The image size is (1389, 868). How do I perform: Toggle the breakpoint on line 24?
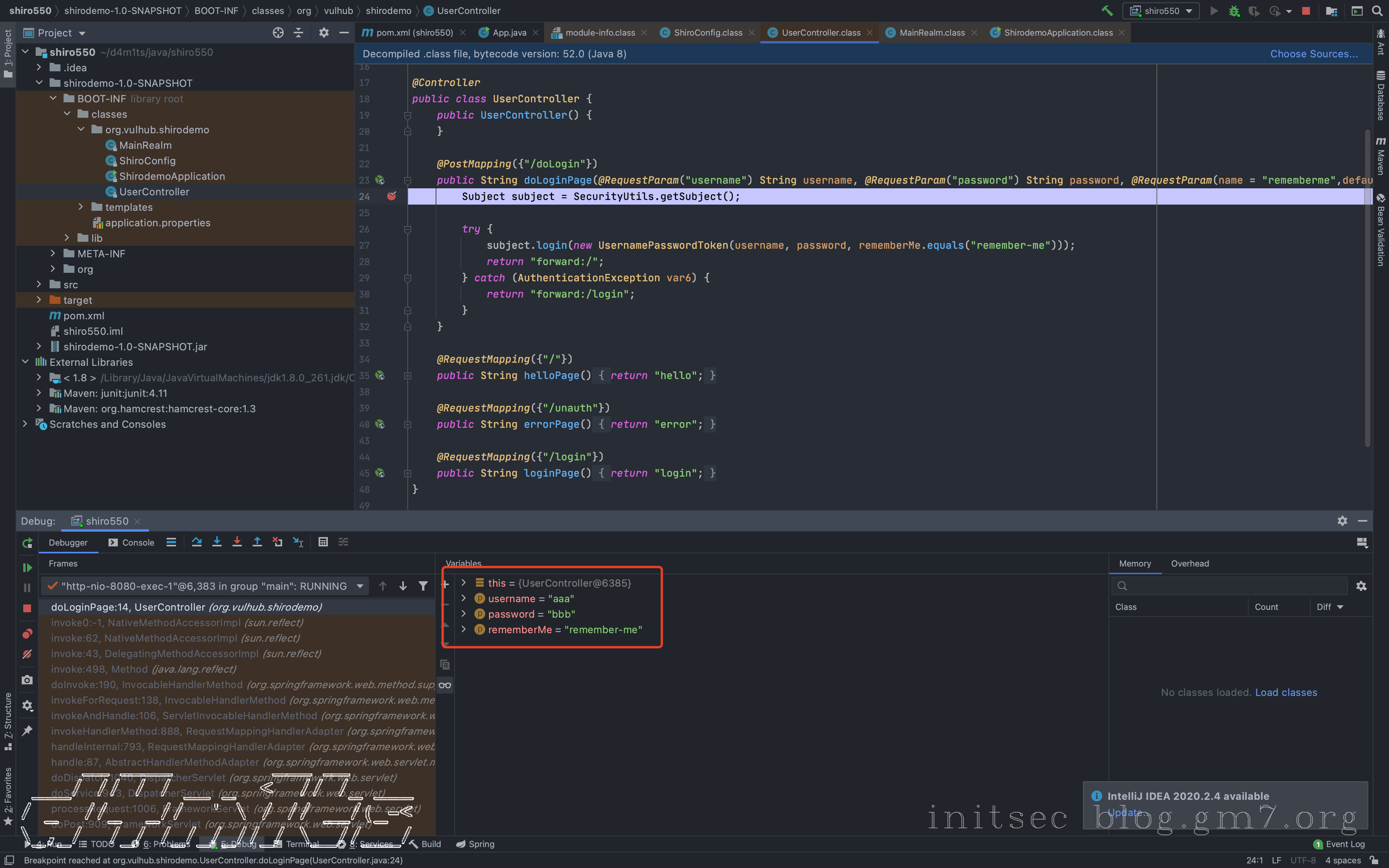391,196
